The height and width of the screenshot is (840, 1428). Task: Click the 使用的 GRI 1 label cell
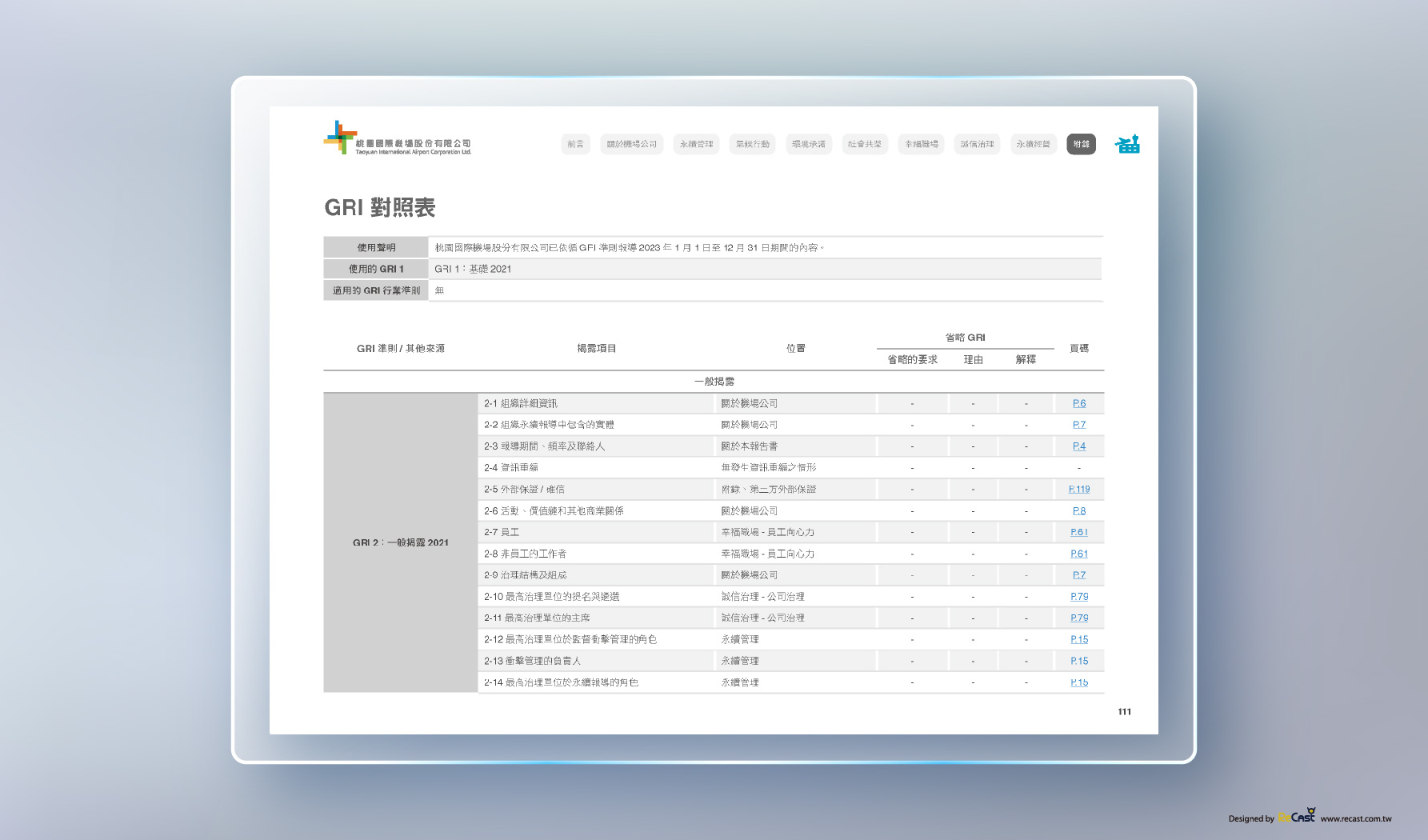(x=376, y=269)
